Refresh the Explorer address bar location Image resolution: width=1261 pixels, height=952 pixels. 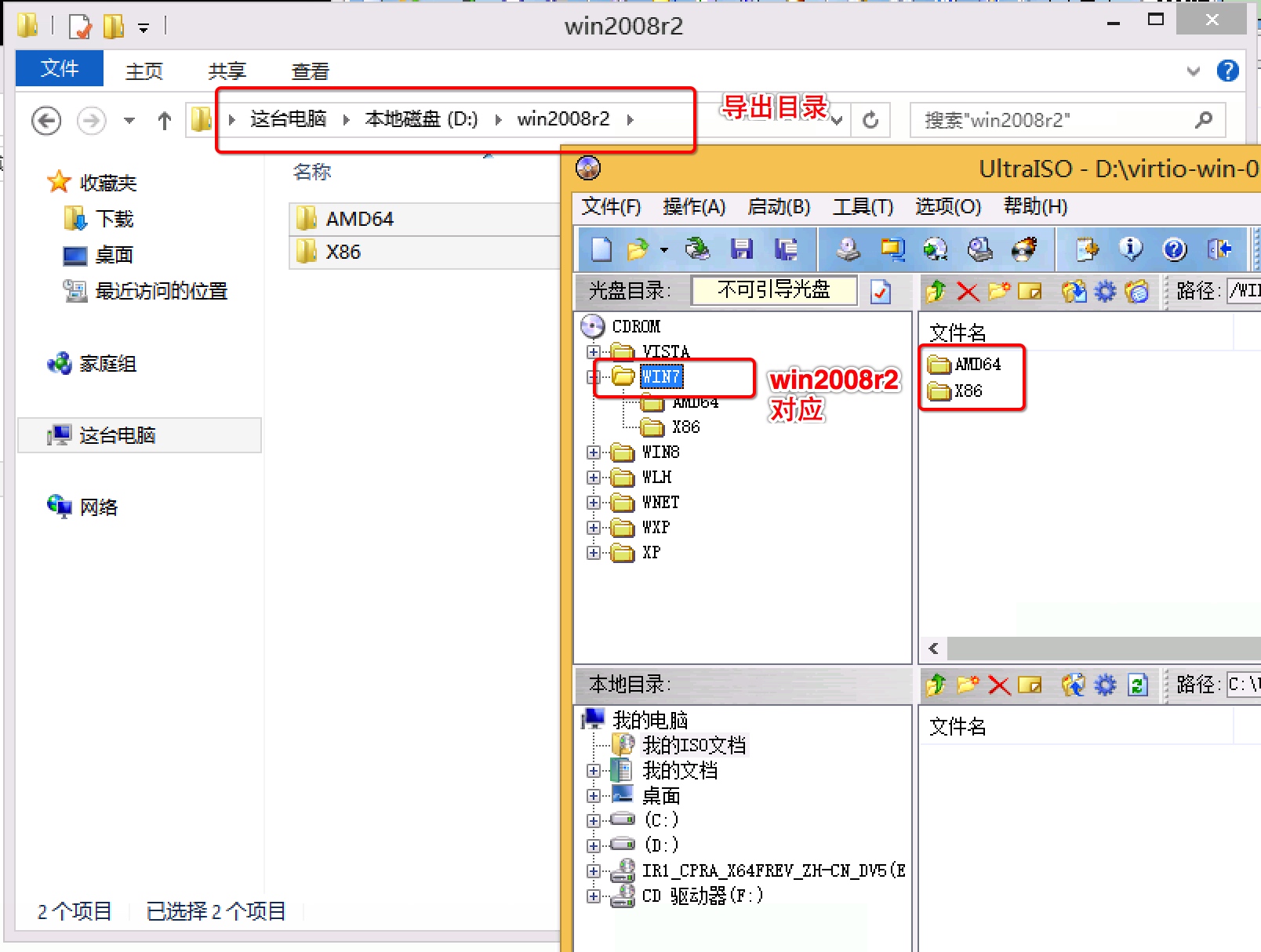[870, 120]
